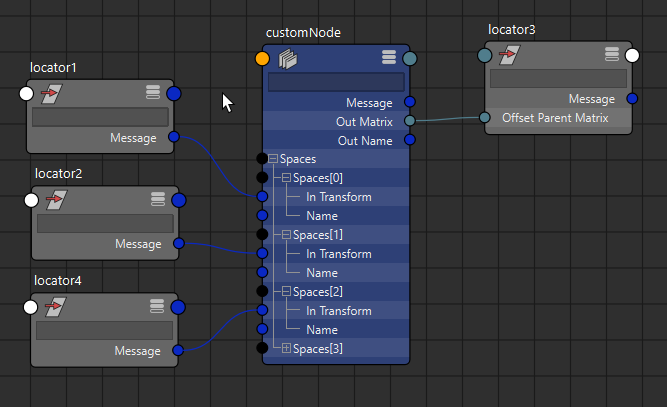
Task: Click the locator3 node type icon
Action: click(509, 55)
